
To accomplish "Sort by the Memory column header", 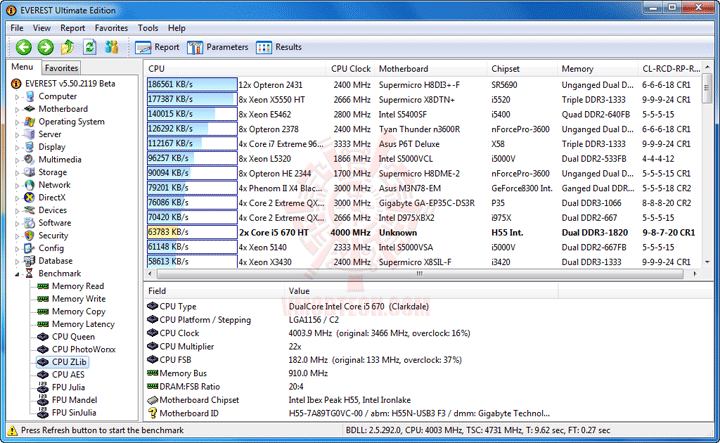I will coord(597,69).
